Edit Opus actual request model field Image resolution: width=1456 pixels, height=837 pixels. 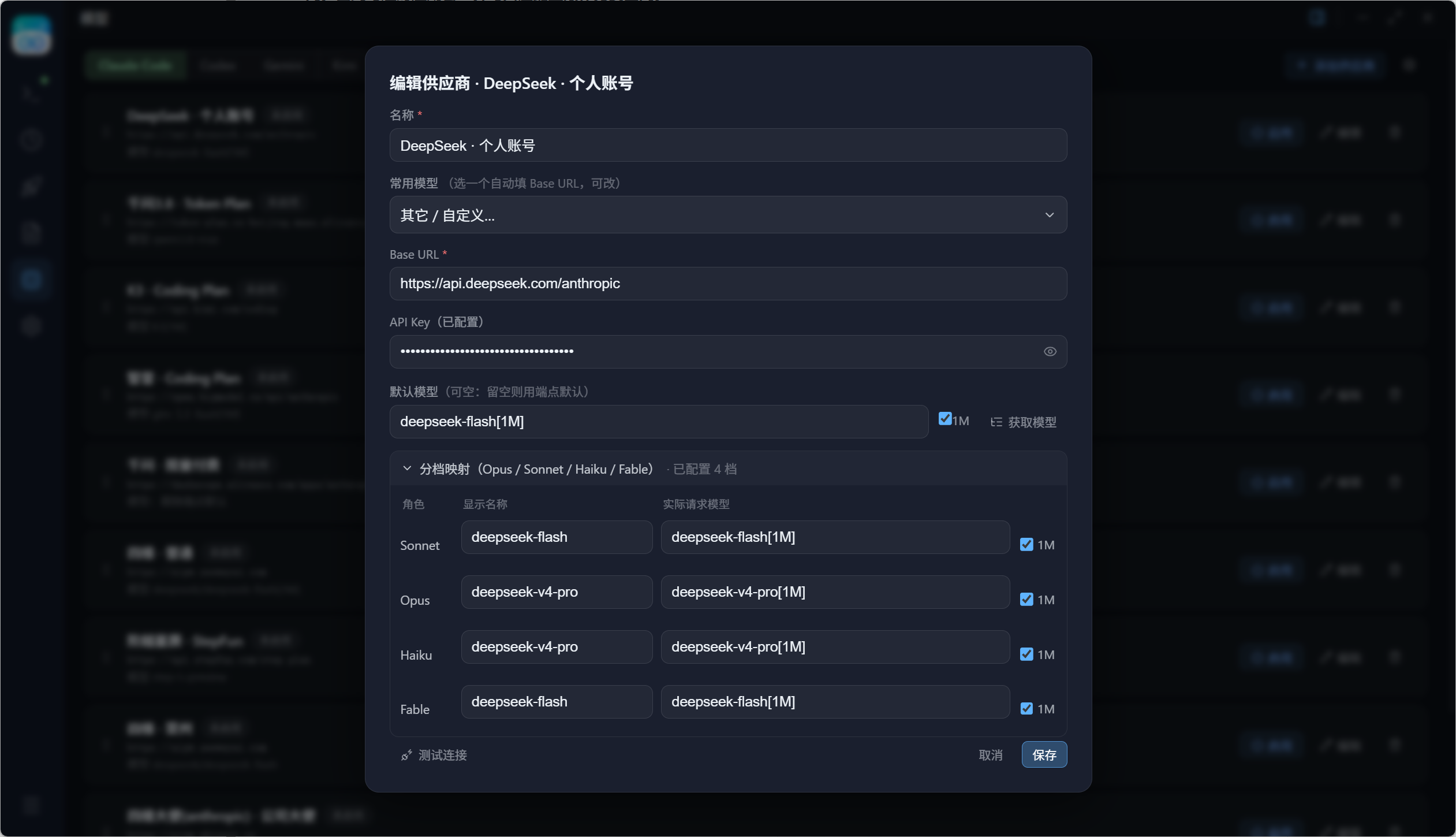pos(835,592)
